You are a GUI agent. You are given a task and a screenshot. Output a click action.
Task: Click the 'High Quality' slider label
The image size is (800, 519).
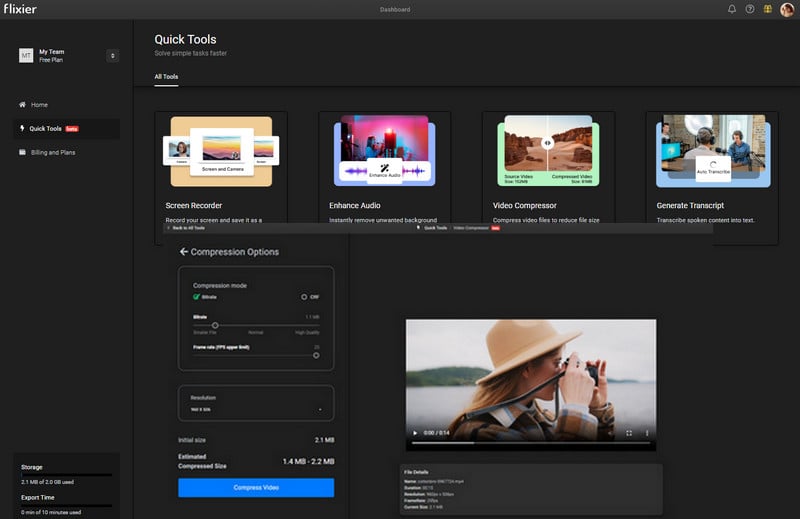tap(307, 332)
